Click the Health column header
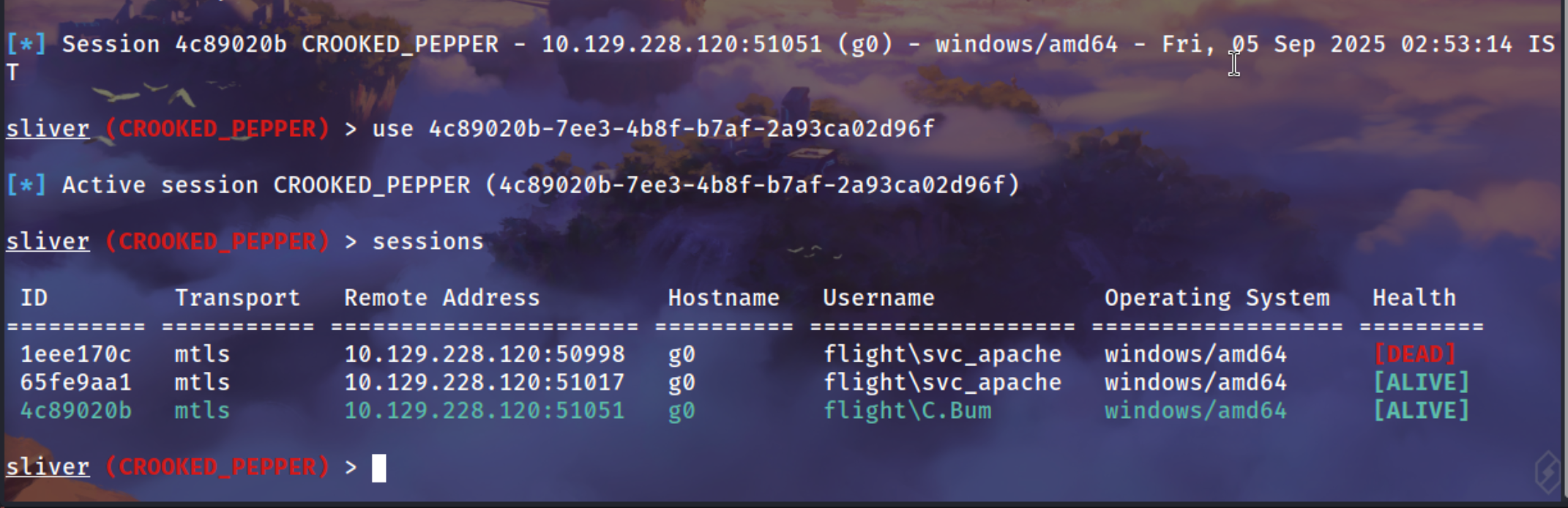The image size is (1568, 508). pos(1414,298)
